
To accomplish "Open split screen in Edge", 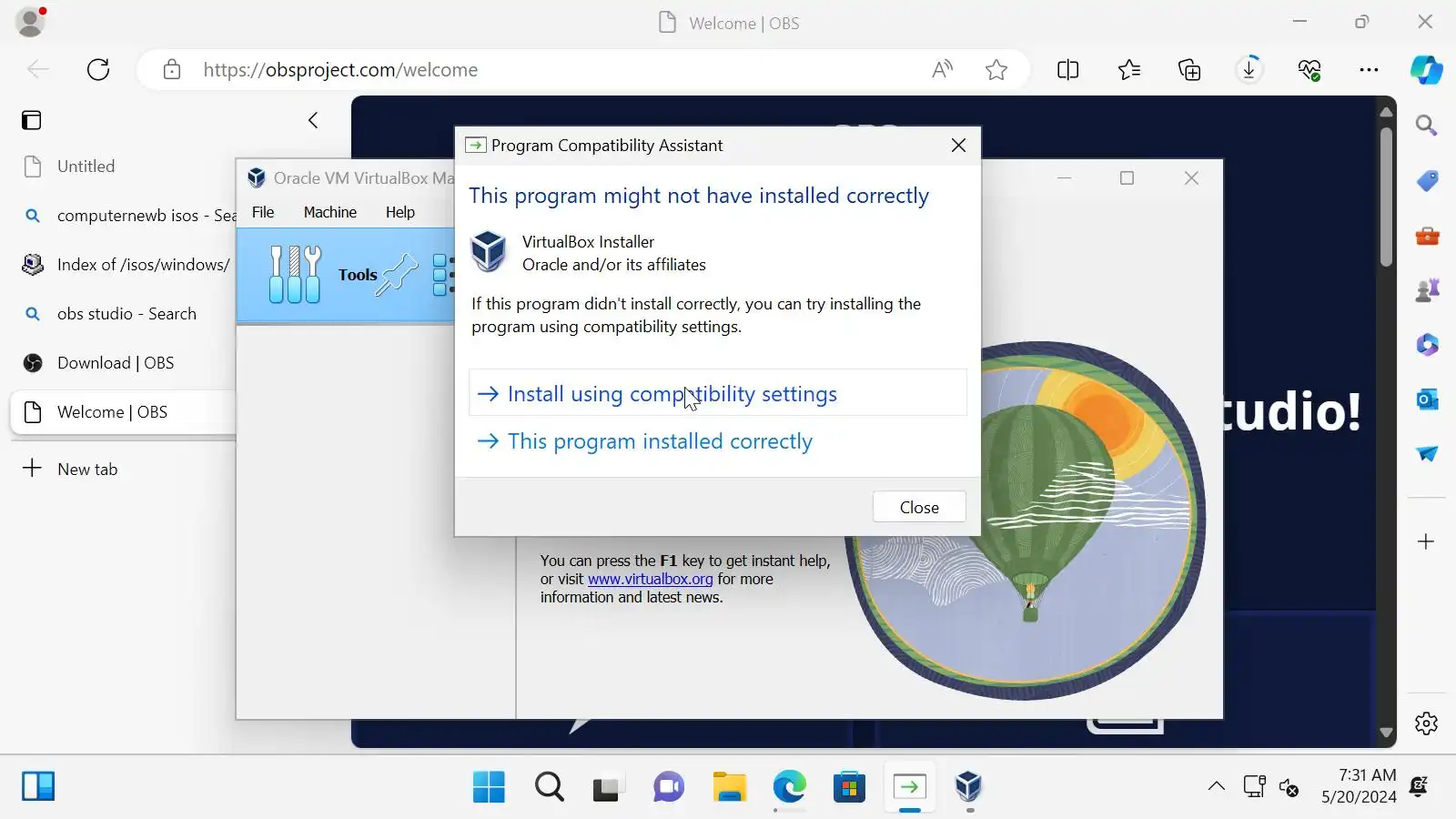I will pyautogui.click(x=1068, y=70).
